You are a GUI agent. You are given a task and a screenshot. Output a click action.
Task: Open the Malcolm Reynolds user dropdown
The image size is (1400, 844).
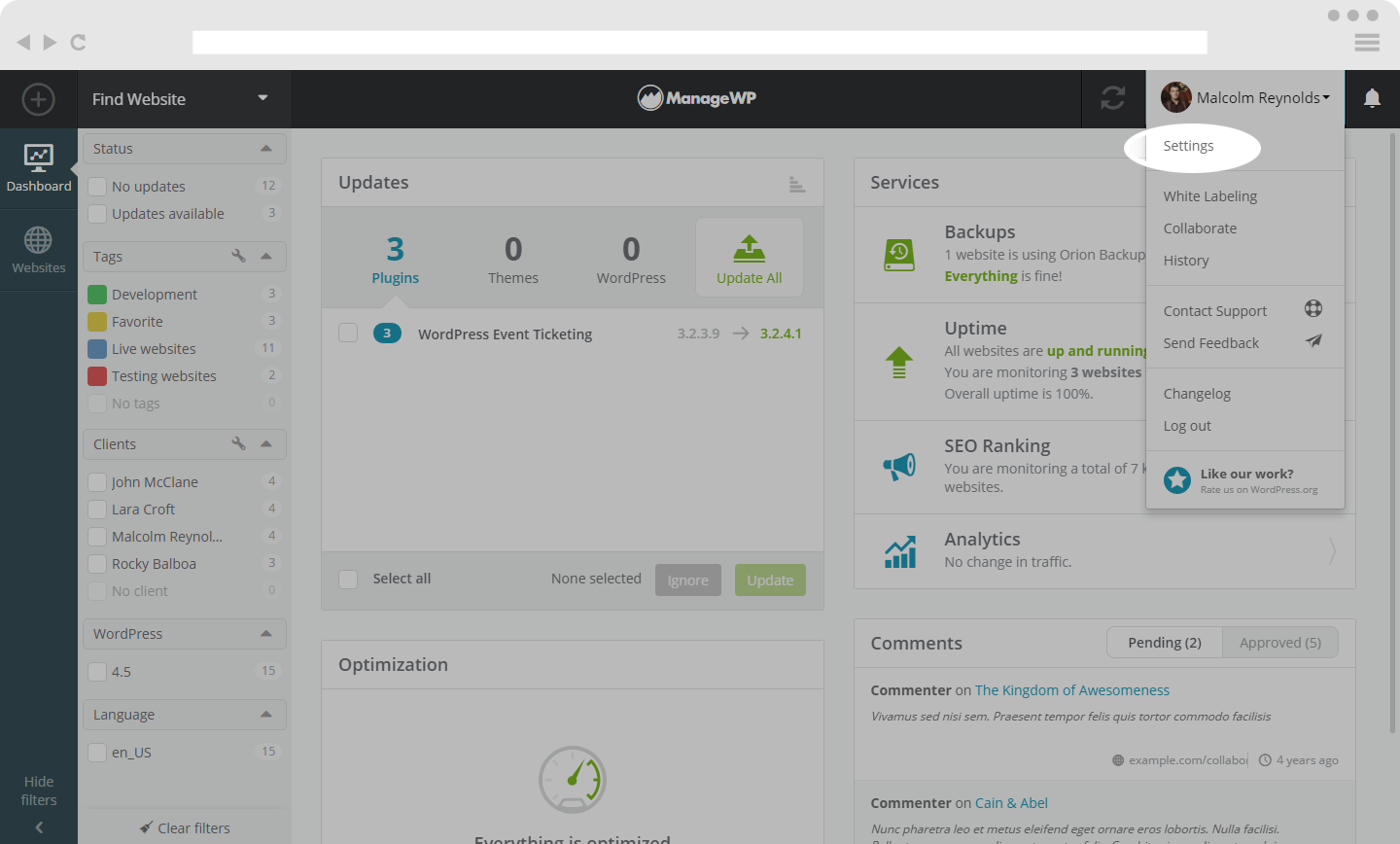click(1245, 98)
